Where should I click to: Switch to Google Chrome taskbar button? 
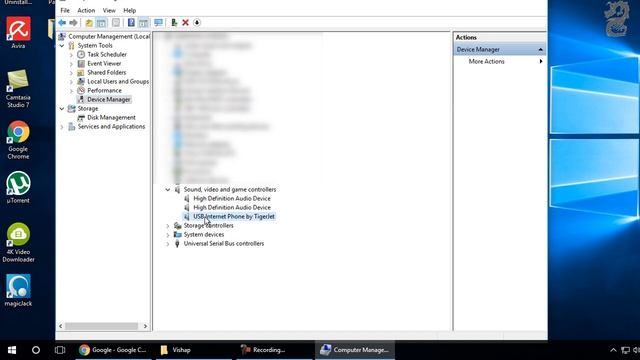113,350
